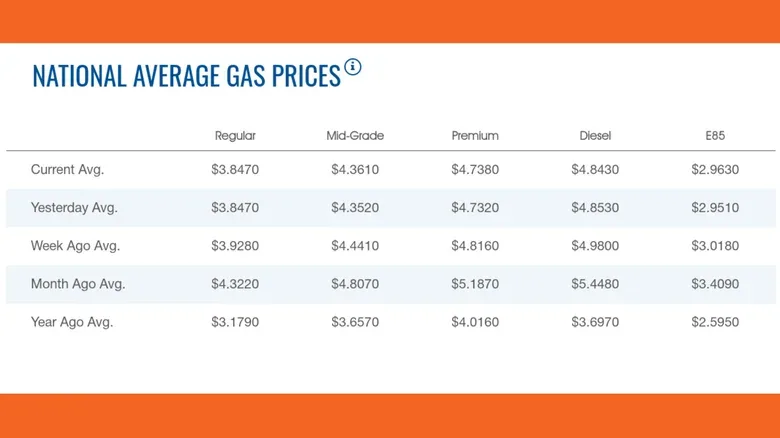This screenshot has height=438, width=780.
Task: Click the Yesterday Avg. row label
Action: click(74, 208)
